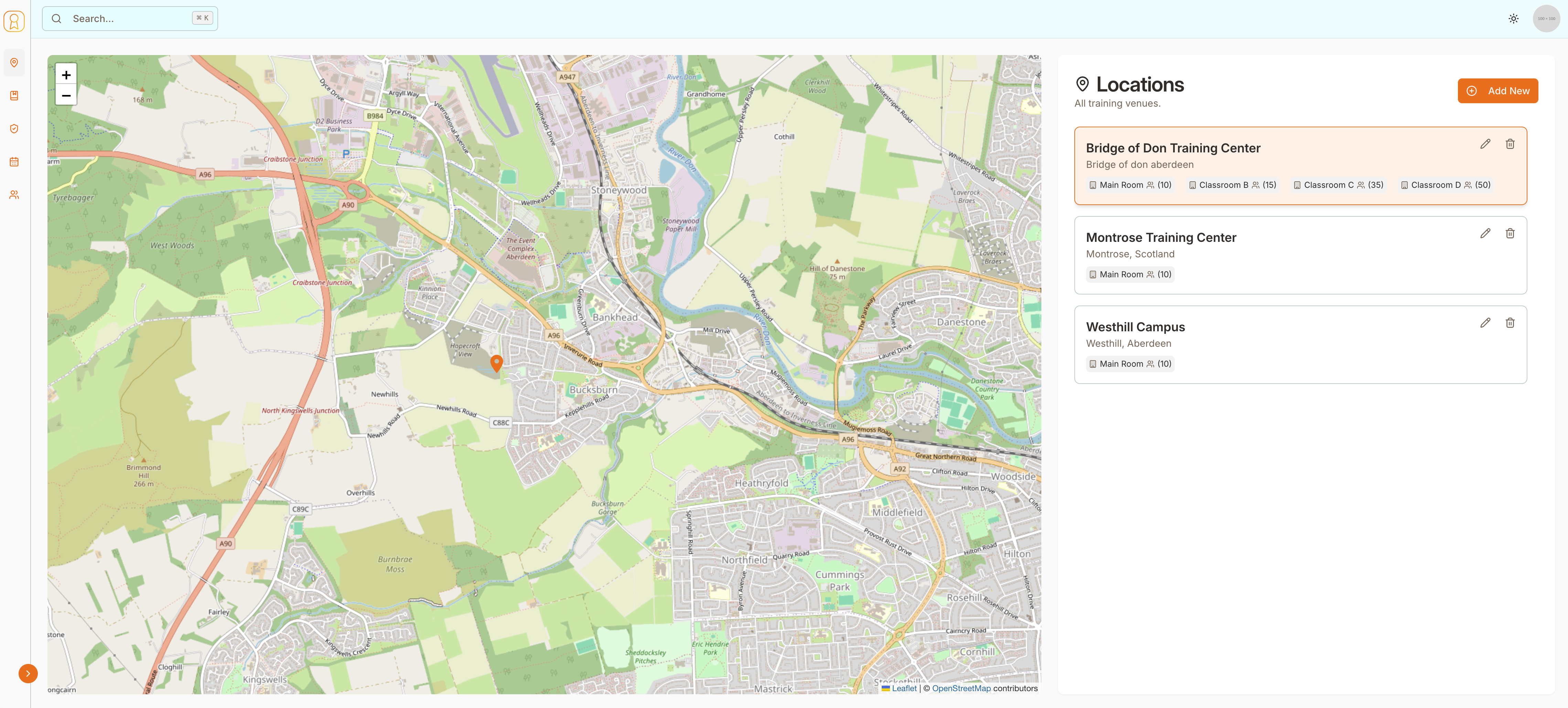Viewport: 1568px width, 708px height.
Task: Open the bookmarked book sidebar icon
Action: 14,96
